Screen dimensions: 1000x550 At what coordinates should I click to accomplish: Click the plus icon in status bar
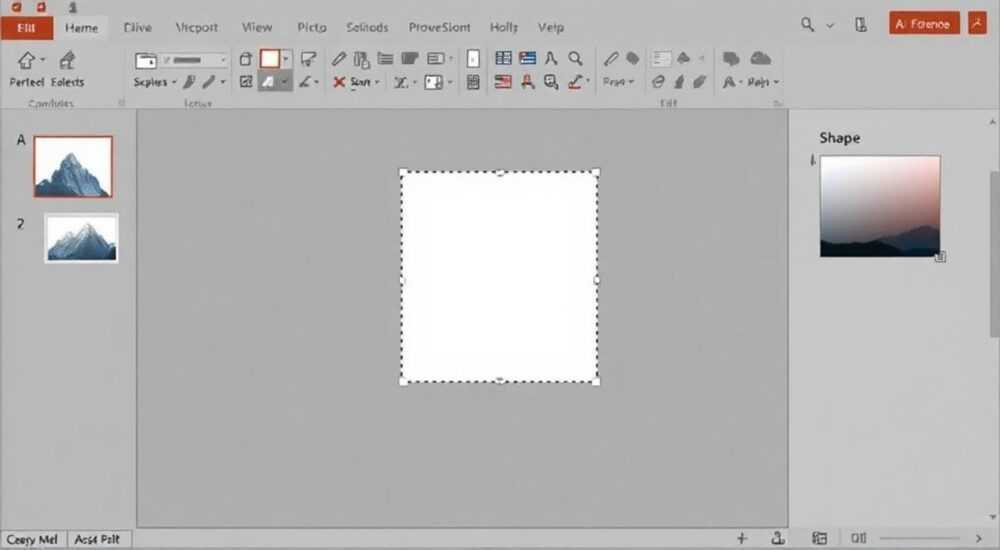742,539
